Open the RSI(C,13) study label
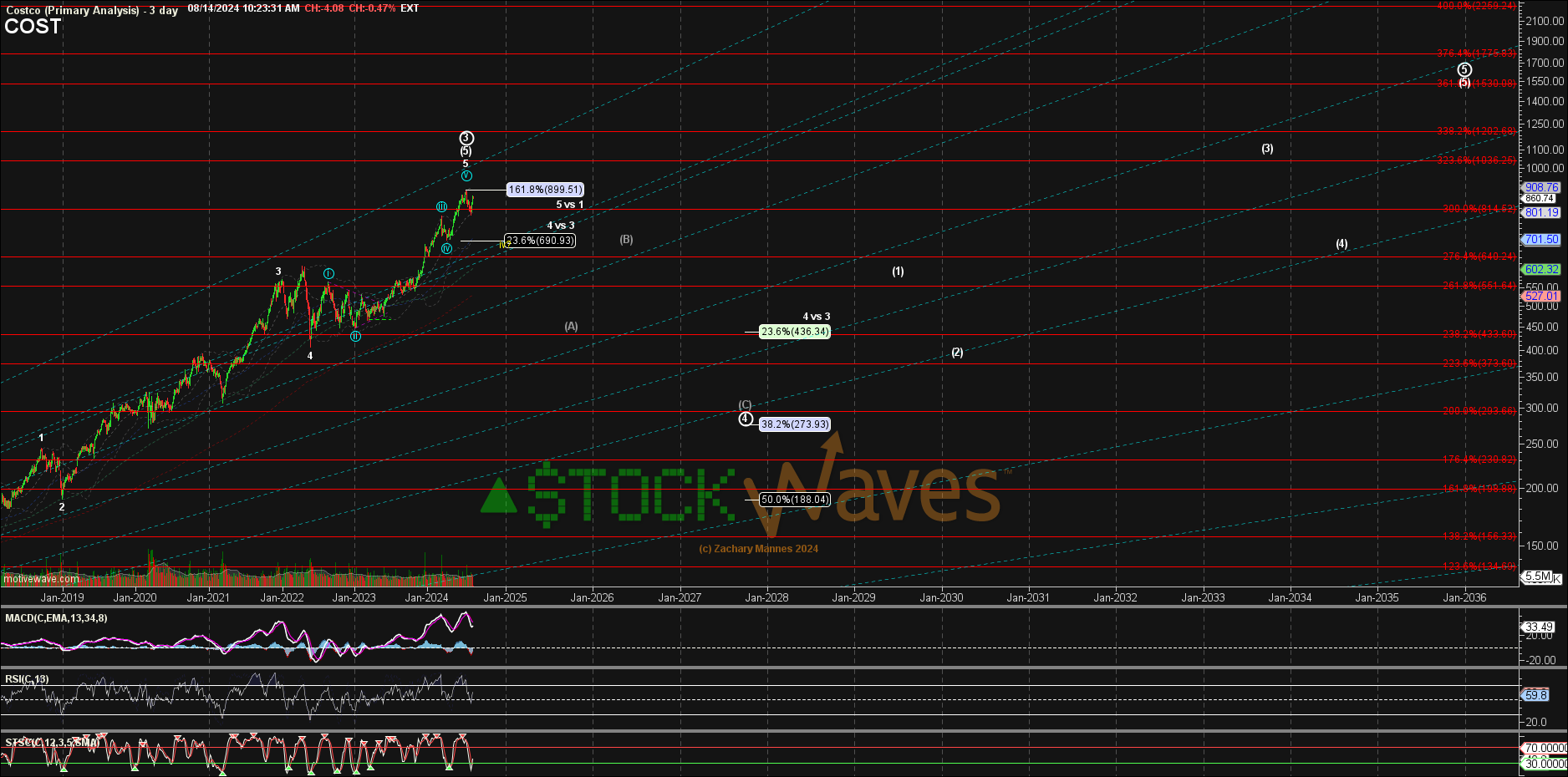The width and height of the screenshot is (1568, 777). pos(27,679)
